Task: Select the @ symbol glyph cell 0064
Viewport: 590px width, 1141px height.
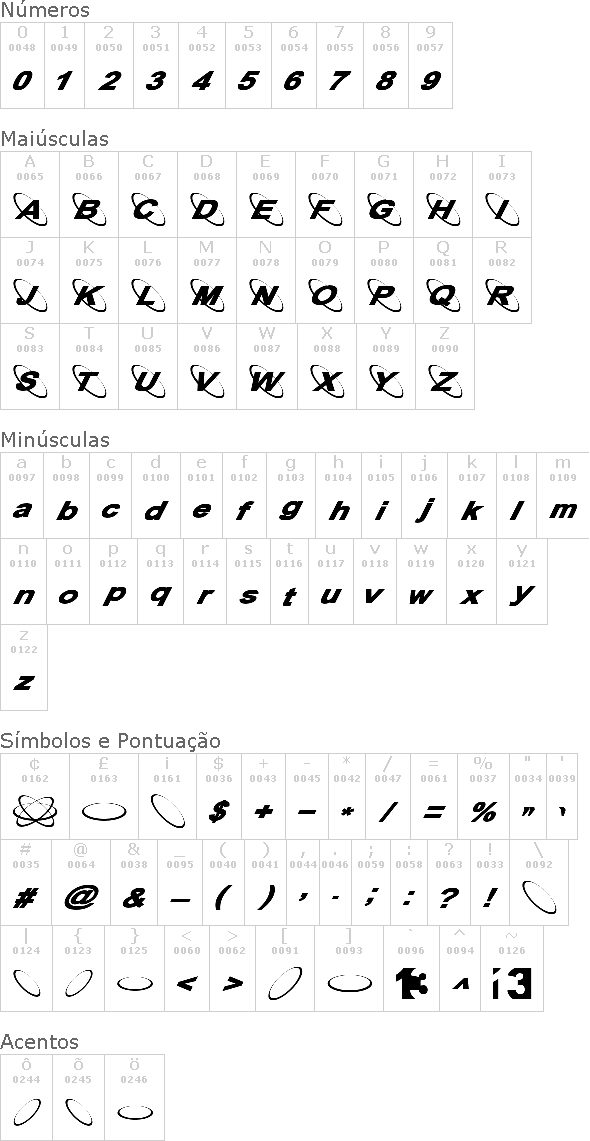Action: 81,882
